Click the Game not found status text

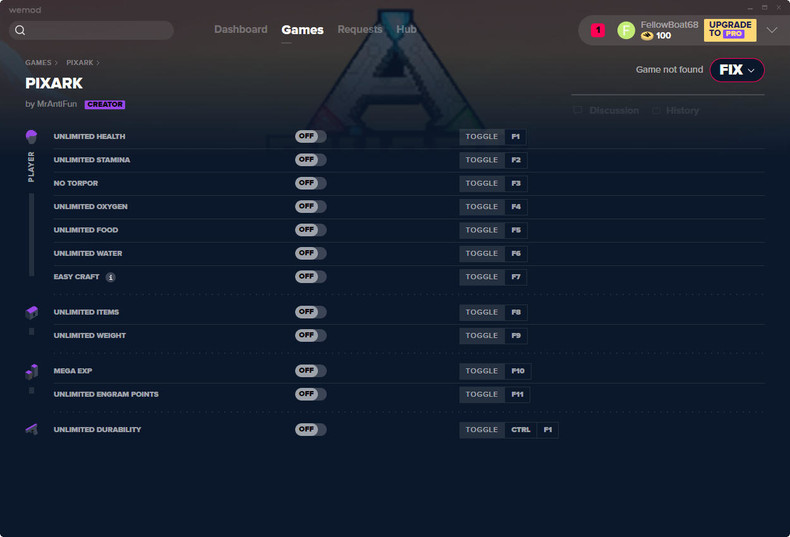coord(669,70)
